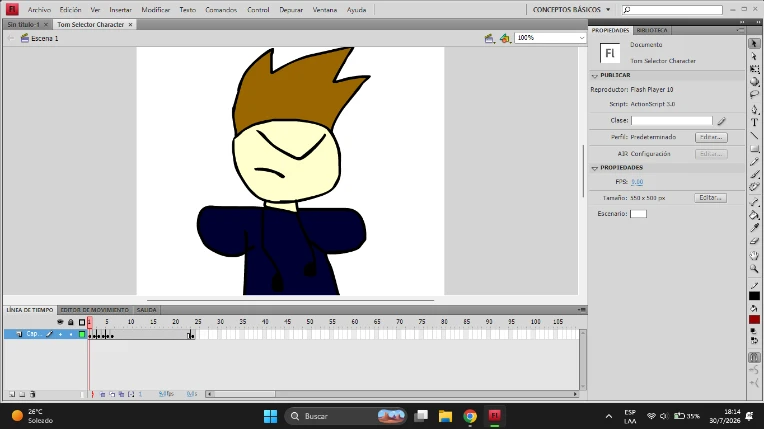Open the Control menu
This screenshot has height=429, width=764.
pos(258,10)
